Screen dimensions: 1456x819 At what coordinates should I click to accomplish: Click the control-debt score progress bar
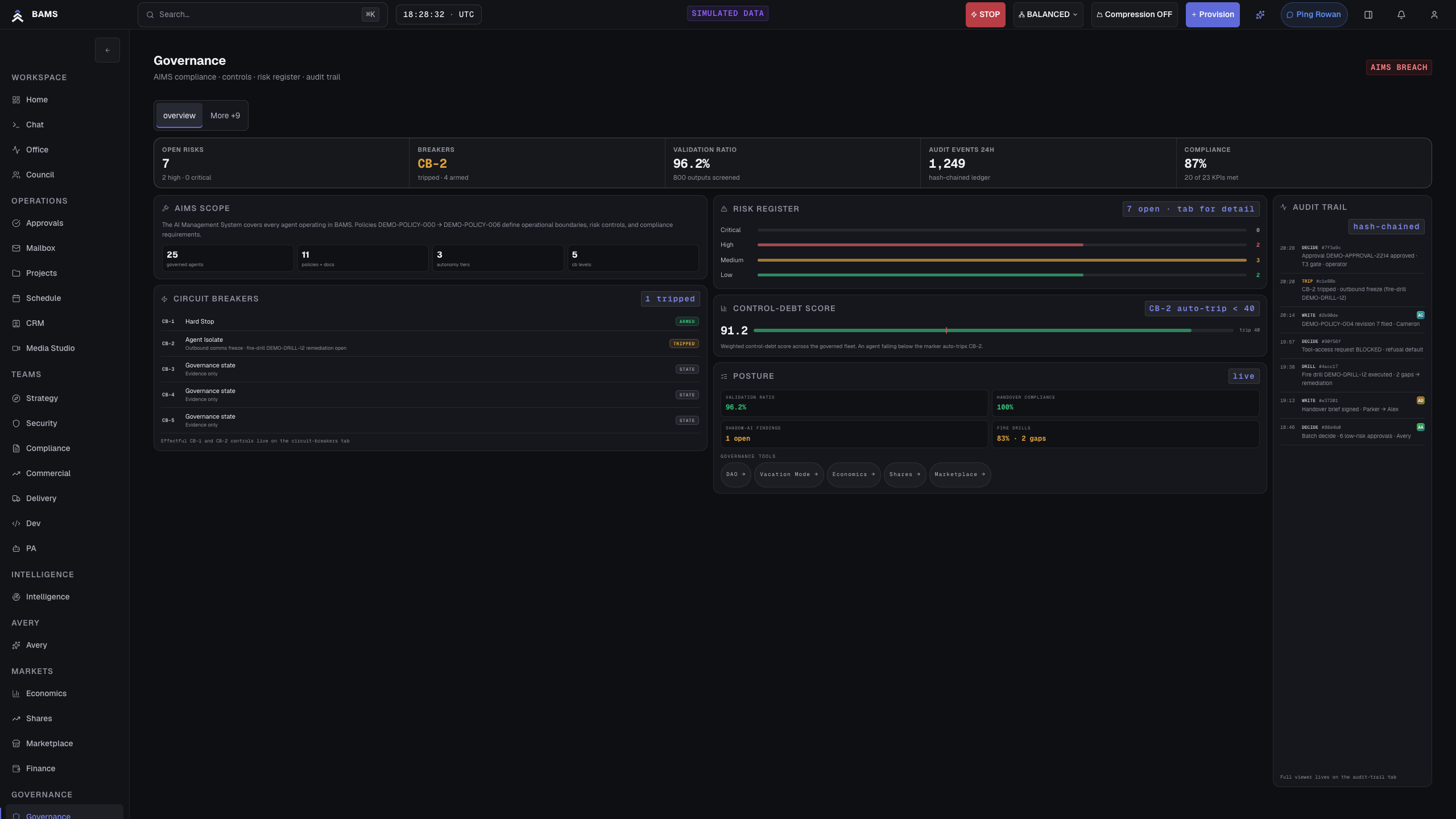point(993,330)
